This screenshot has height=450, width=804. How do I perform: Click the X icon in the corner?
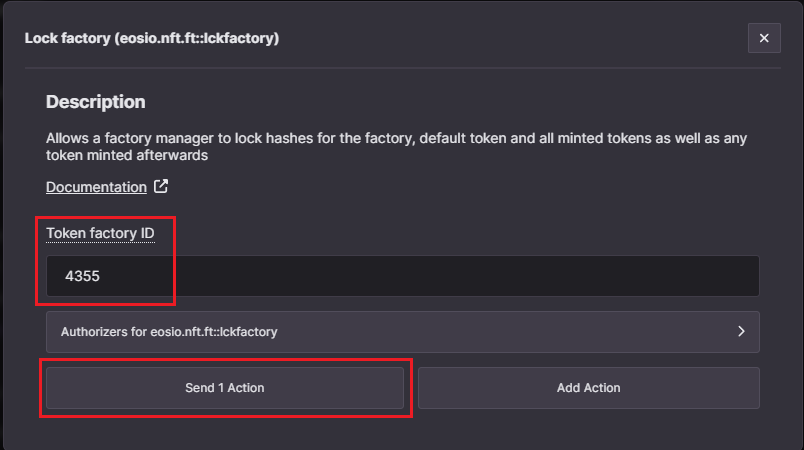point(764,38)
